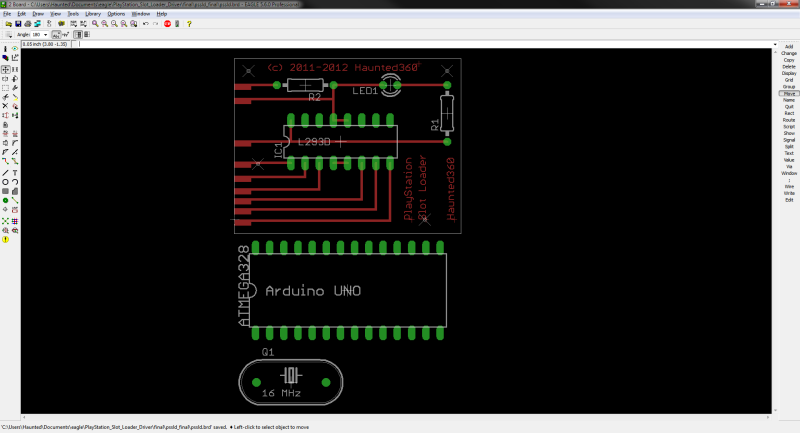Open the Library menu

(x=93, y=14)
